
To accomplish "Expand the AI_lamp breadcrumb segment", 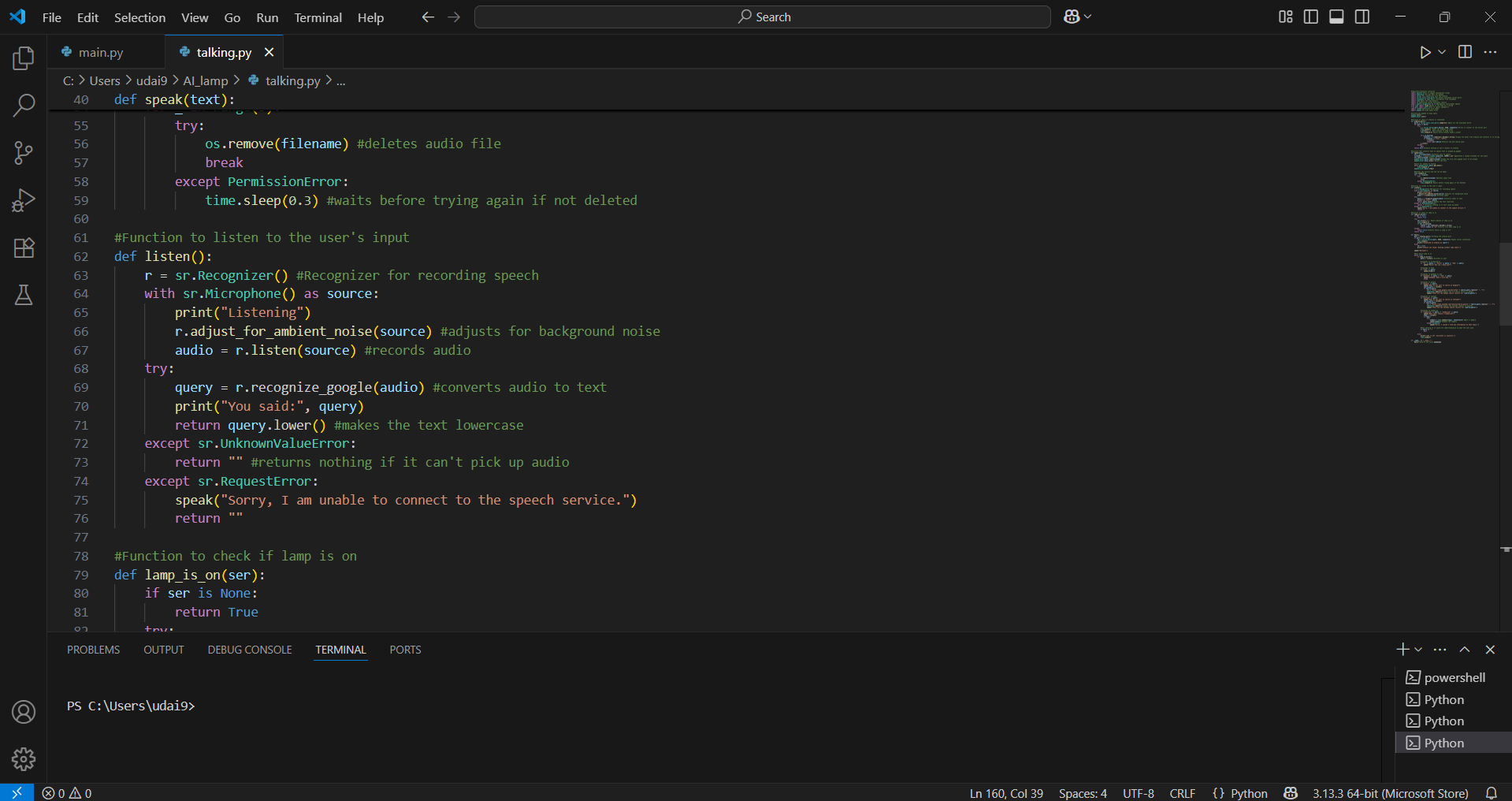I will (206, 80).
